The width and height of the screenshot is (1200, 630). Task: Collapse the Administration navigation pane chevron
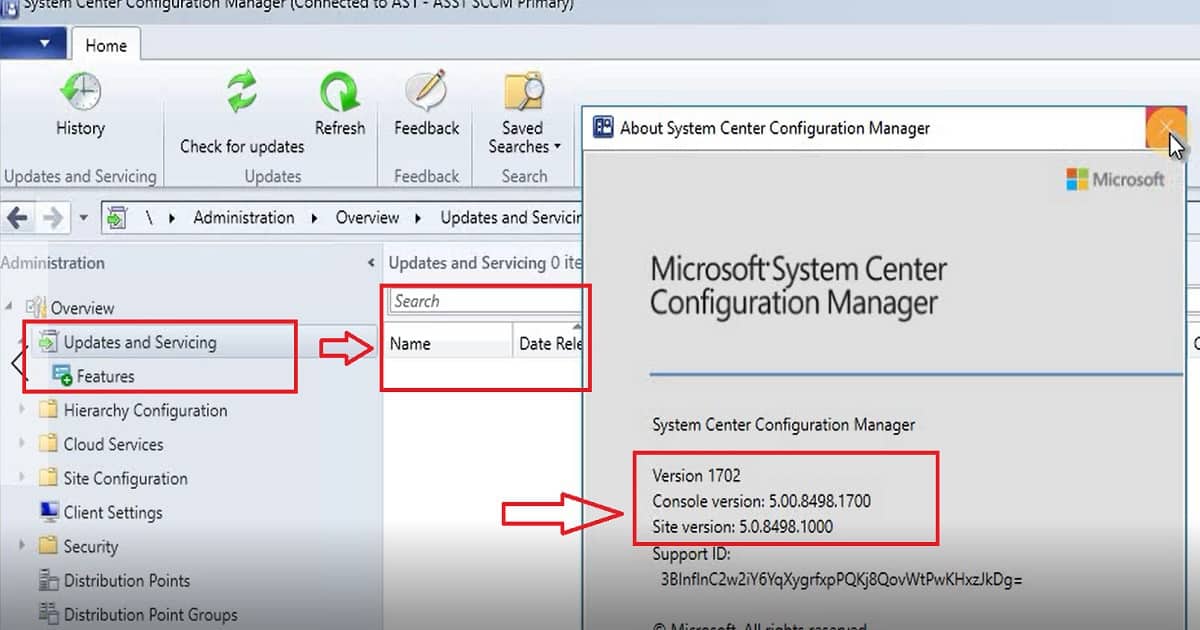[x=372, y=263]
